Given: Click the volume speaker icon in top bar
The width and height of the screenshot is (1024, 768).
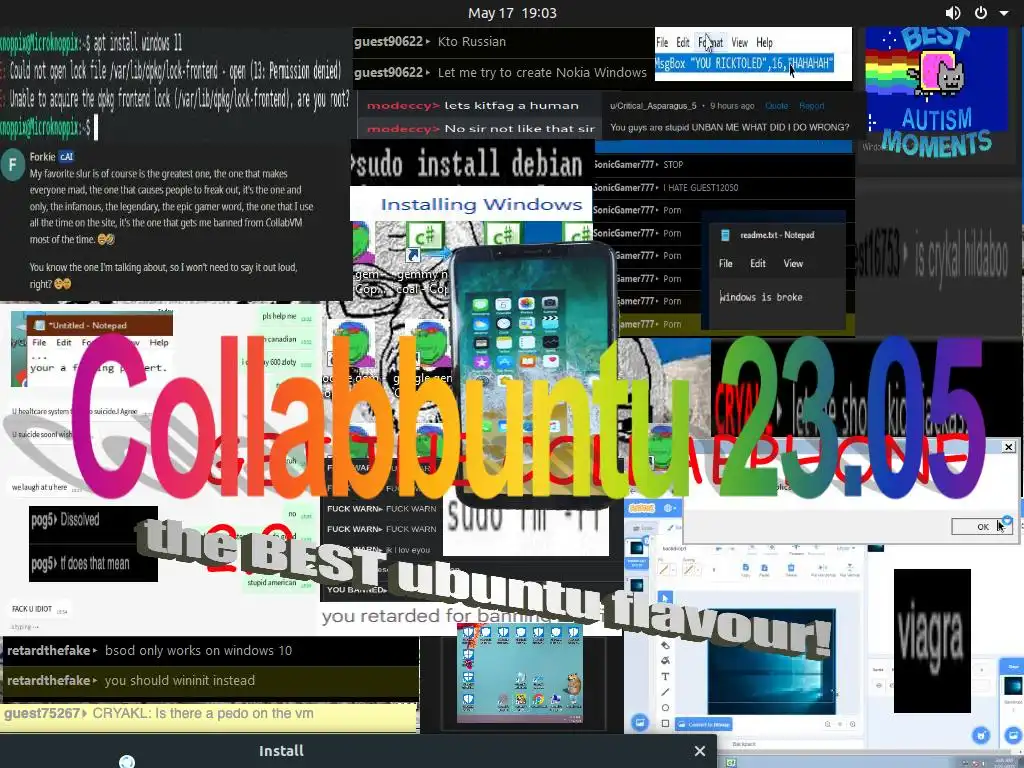Looking at the screenshot, I should (x=953, y=13).
